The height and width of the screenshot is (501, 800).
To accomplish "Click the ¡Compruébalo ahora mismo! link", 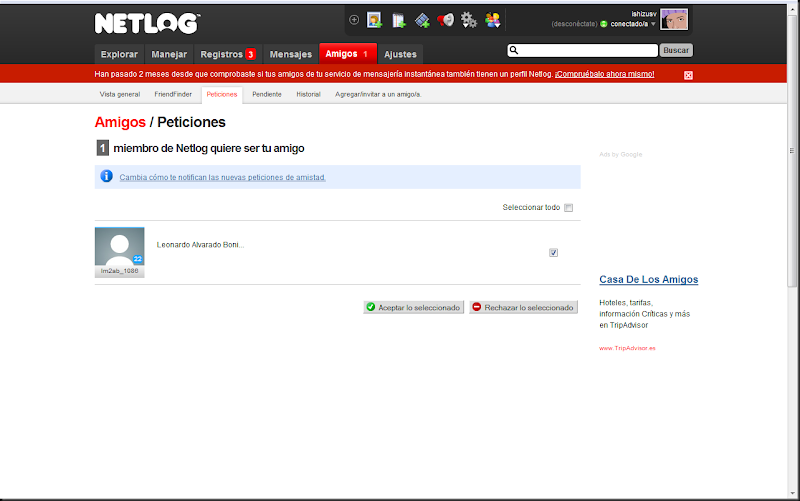I will [x=605, y=74].
